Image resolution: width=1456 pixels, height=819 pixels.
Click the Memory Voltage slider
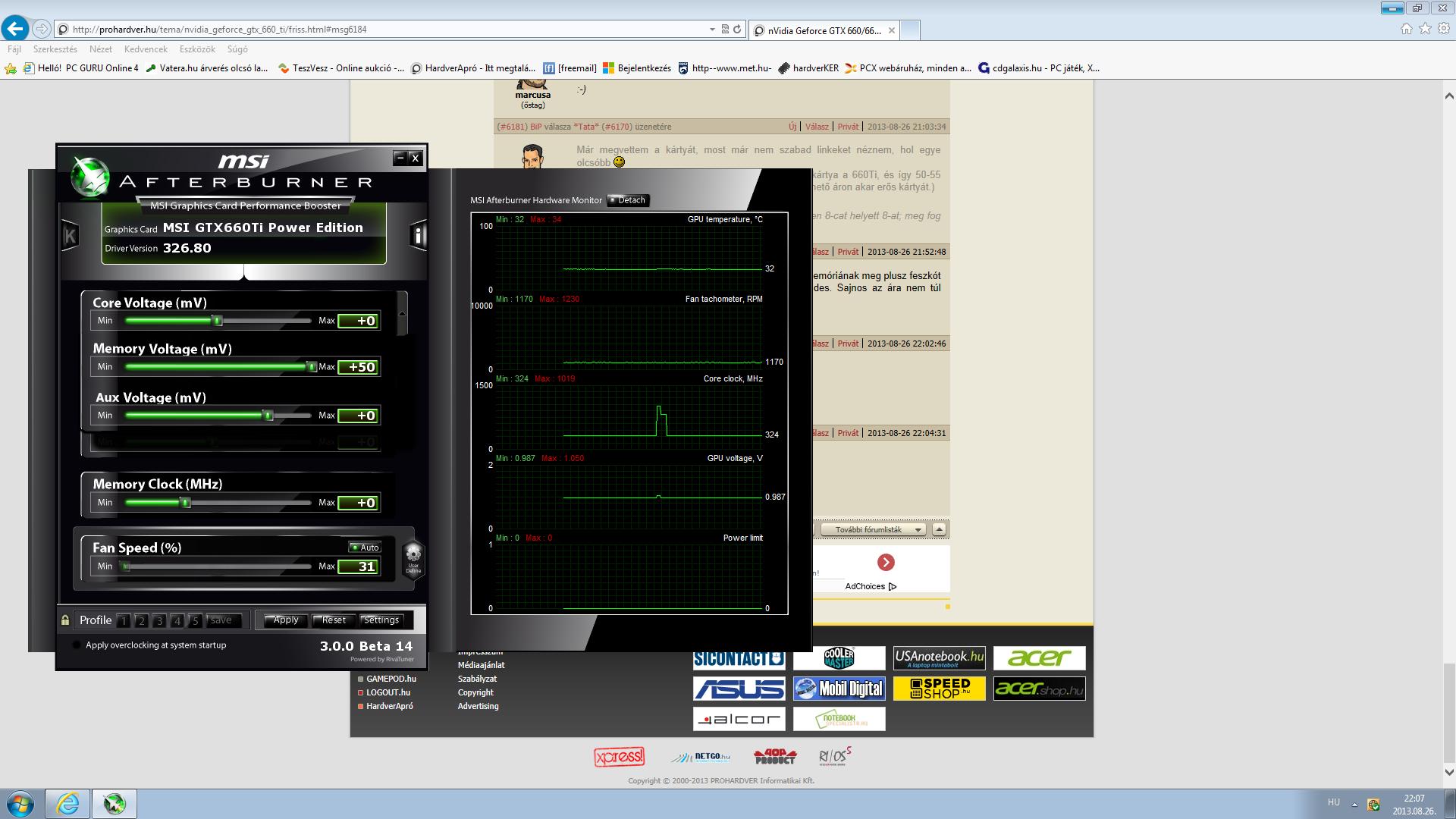(218, 367)
